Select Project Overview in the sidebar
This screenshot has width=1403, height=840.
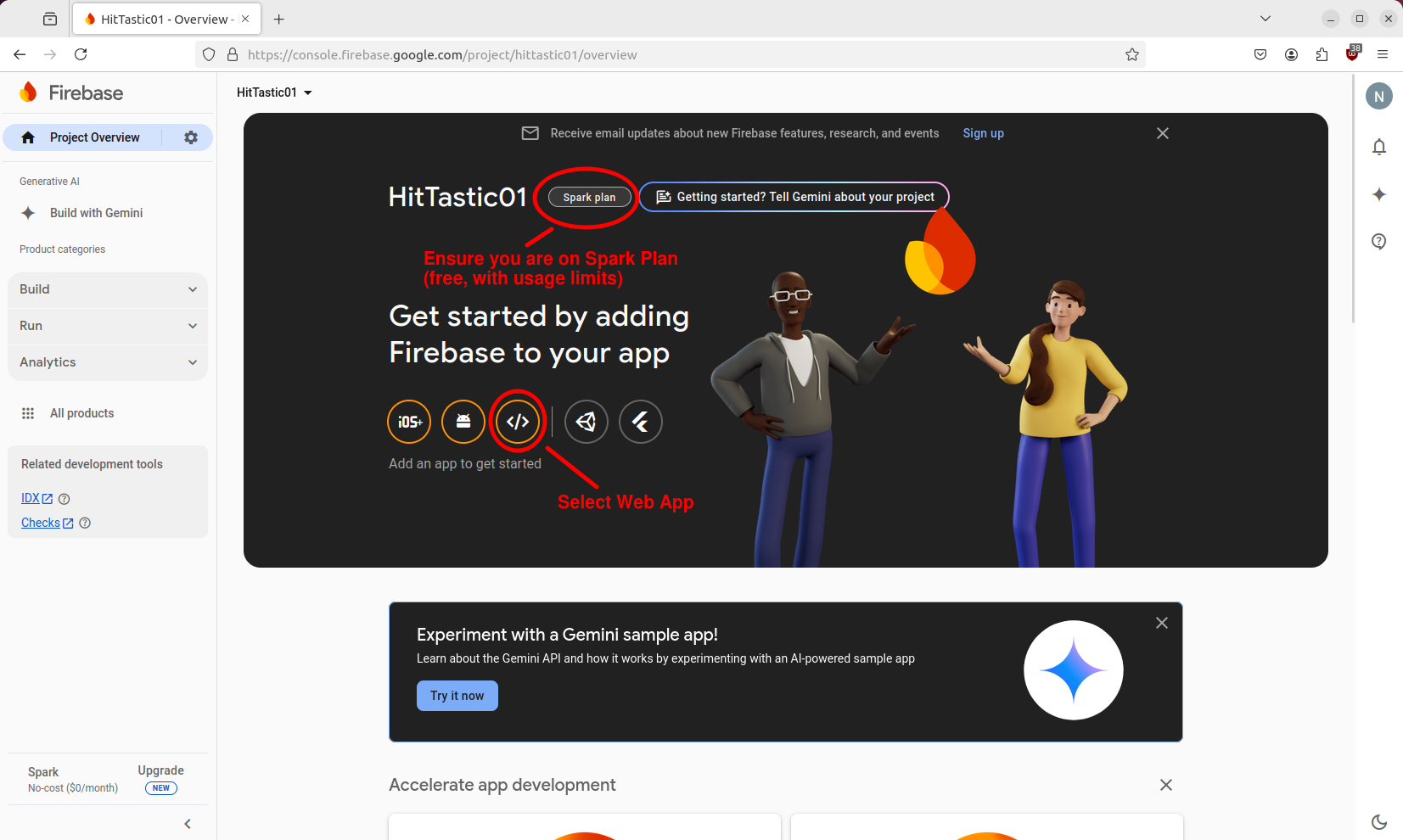tap(94, 137)
